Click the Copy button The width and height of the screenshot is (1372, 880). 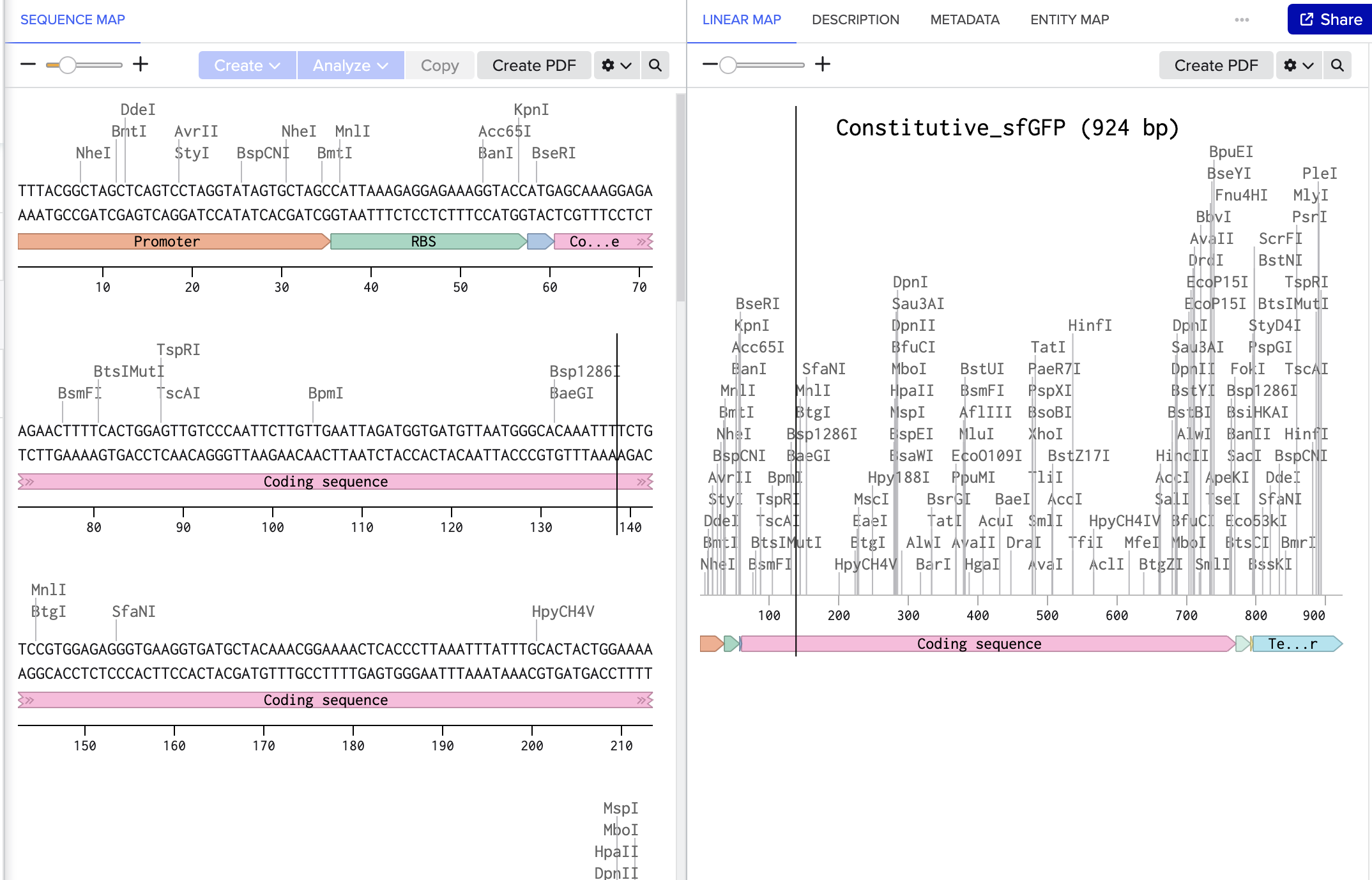click(x=439, y=65)
